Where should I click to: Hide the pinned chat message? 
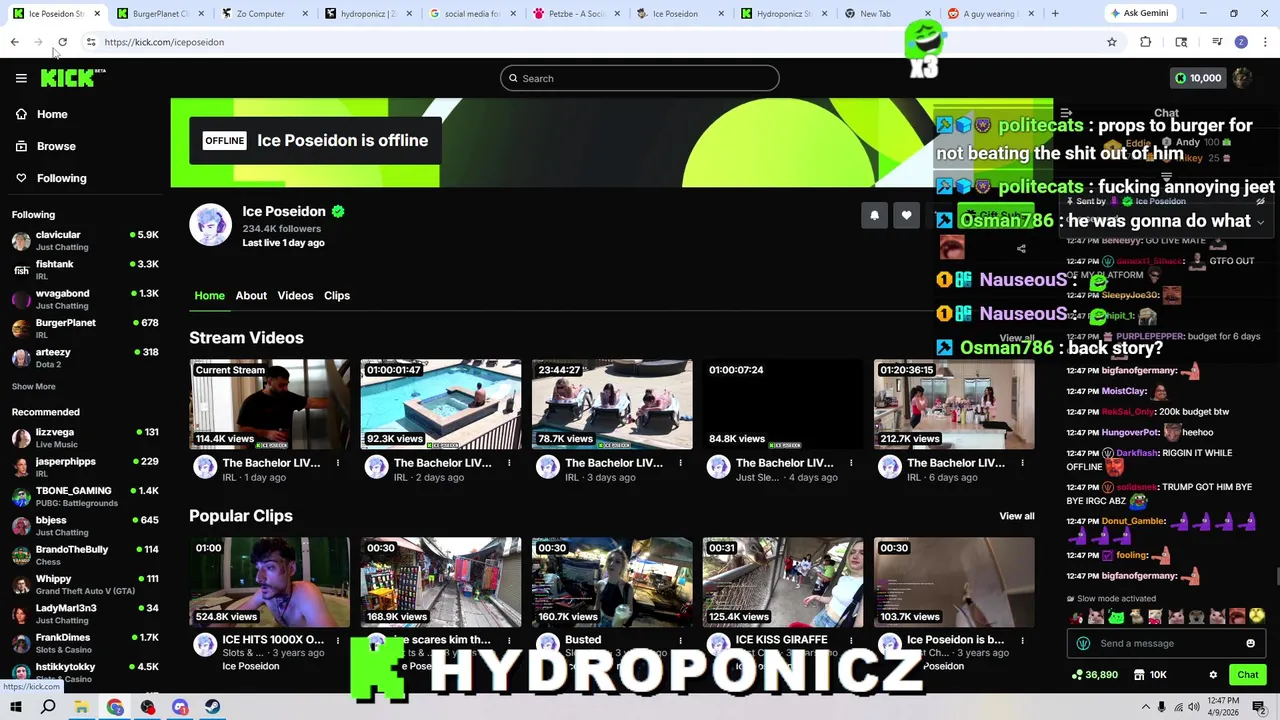pos(1260,201)
